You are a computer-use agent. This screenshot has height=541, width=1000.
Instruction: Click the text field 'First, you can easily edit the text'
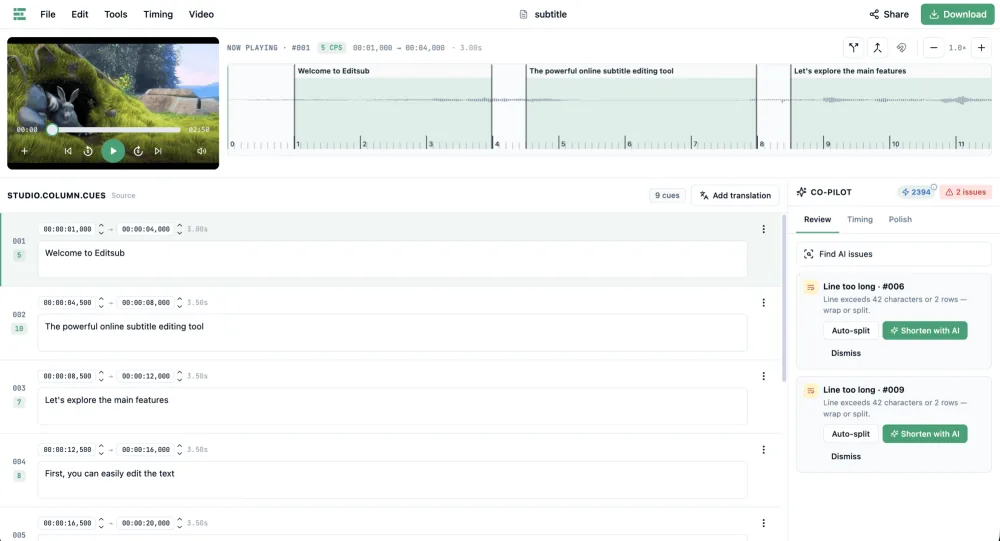[392, 480]
